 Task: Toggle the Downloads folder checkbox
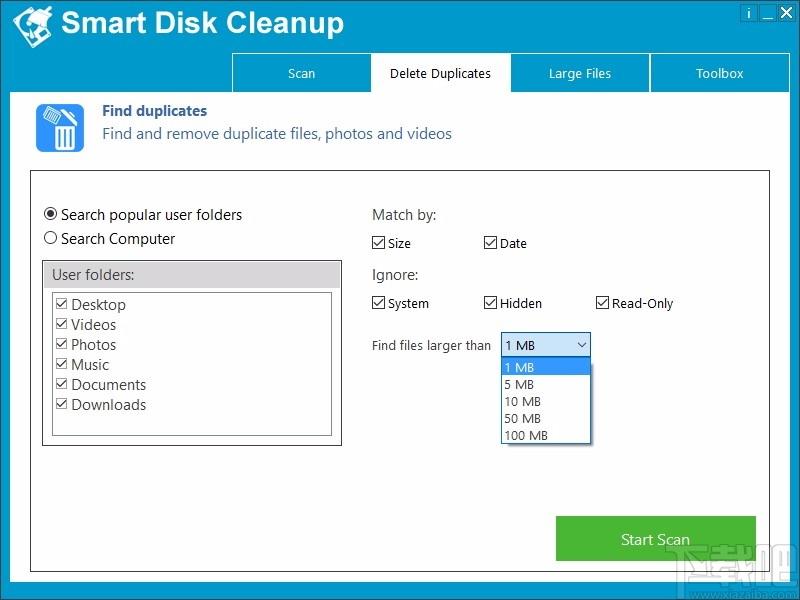pyautogui.click(x=62, y=404)
